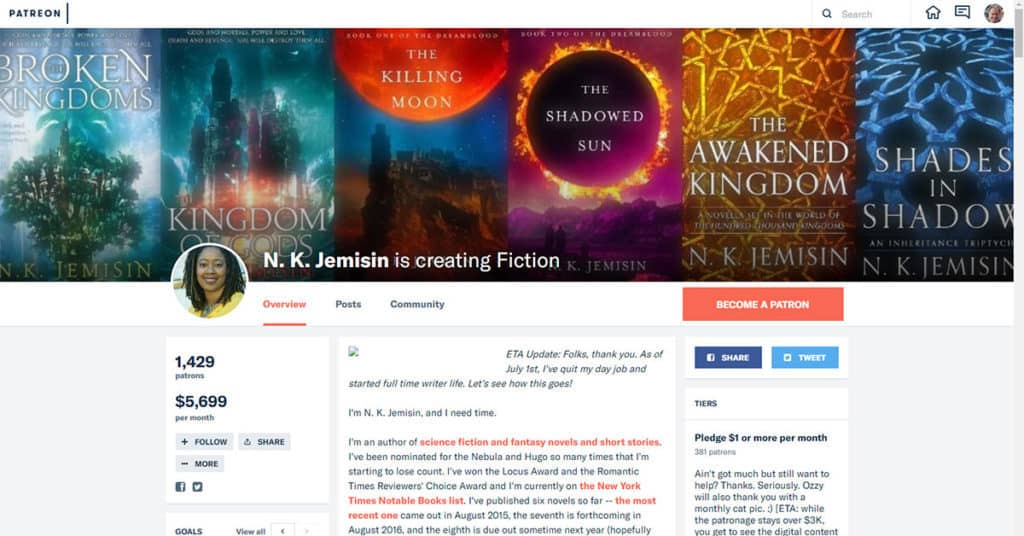Image resolution: width=1024 pixels, height=536 pixels.
Task: Select the Overview tab
Action: [x=284, y=304]
